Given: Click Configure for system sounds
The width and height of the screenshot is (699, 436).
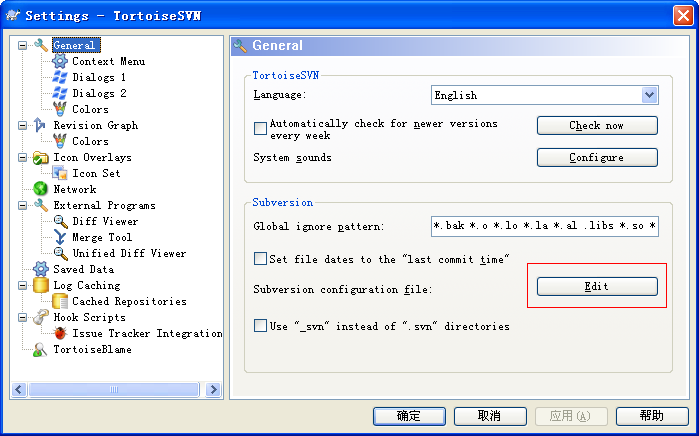Looking at the screenshot, I should pos(597,157).
